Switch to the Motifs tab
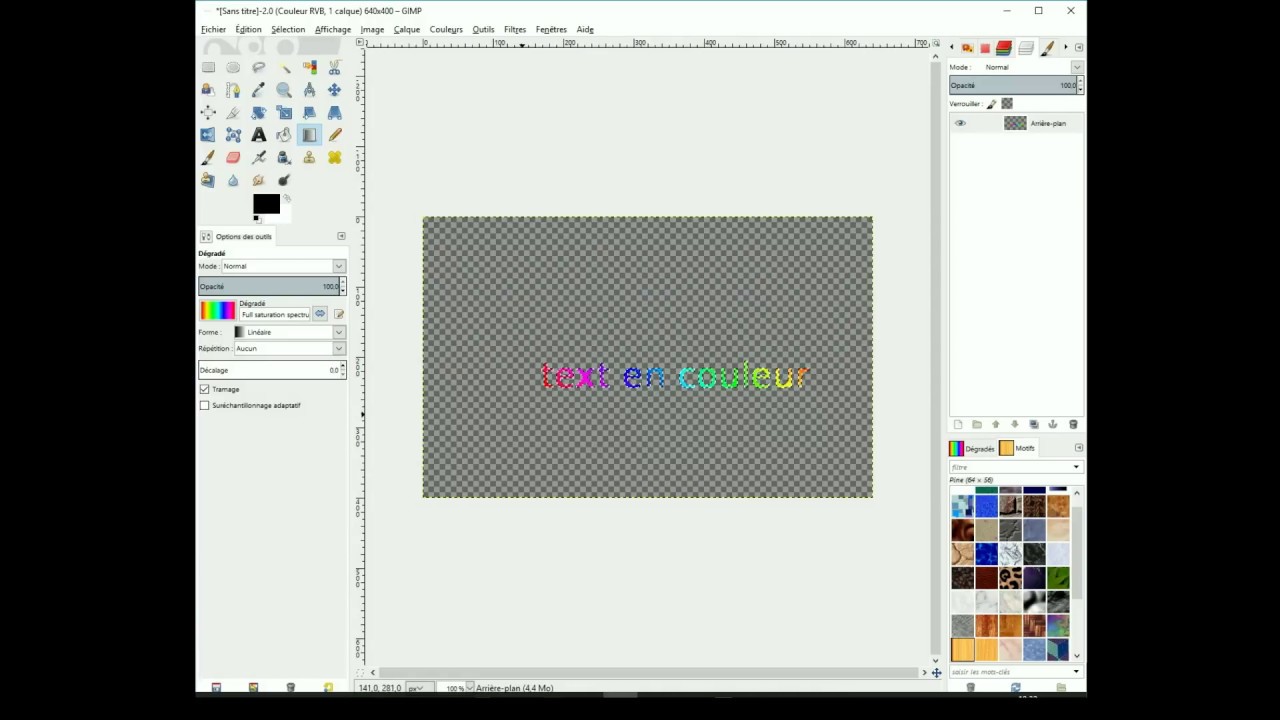 (x=1017, y=448)
